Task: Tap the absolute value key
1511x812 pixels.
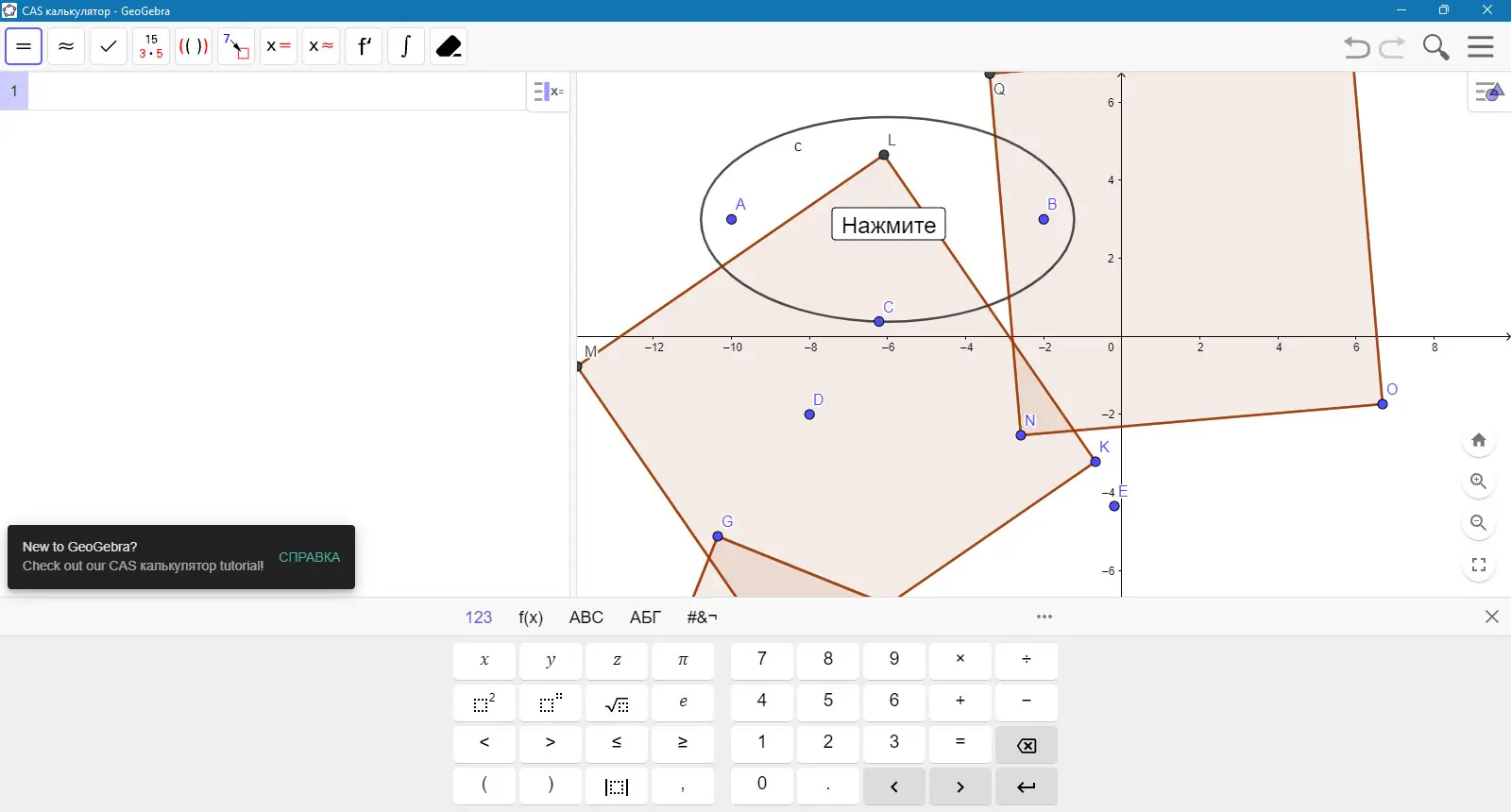Action: (x=617, y=786)
